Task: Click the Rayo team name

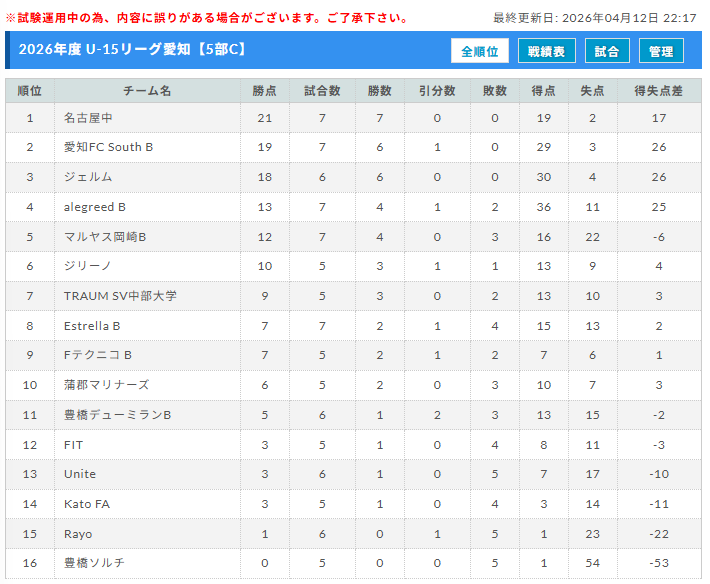Action: point(78,534)
